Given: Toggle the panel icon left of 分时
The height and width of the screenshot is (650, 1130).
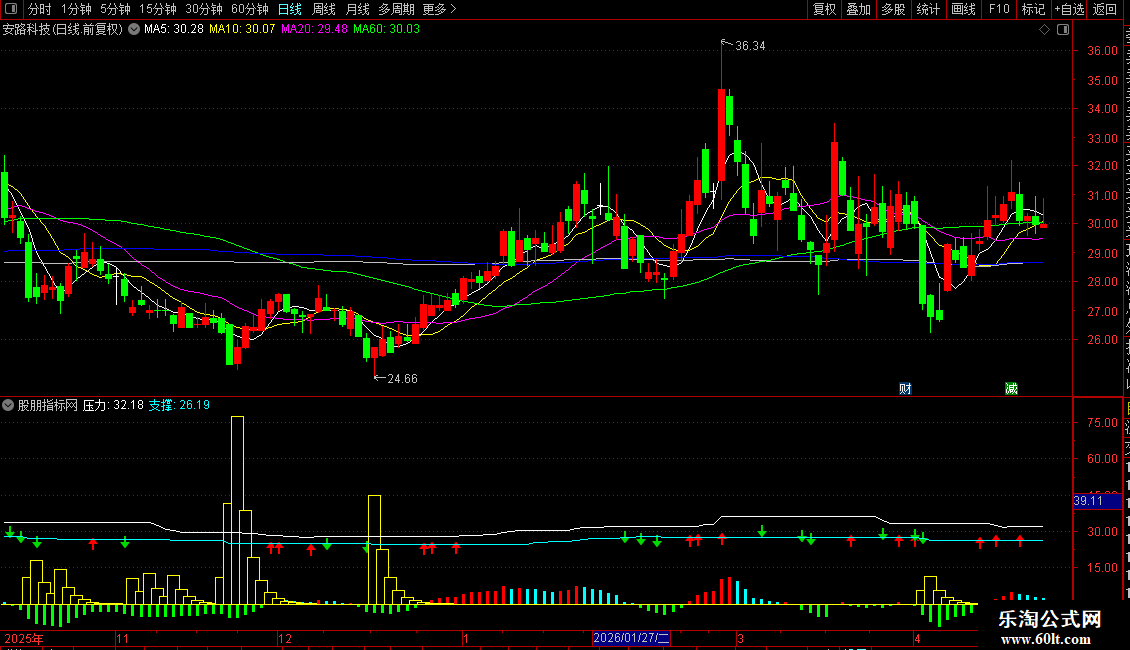Looking at the screenshot, I should [x=11, y=9].
